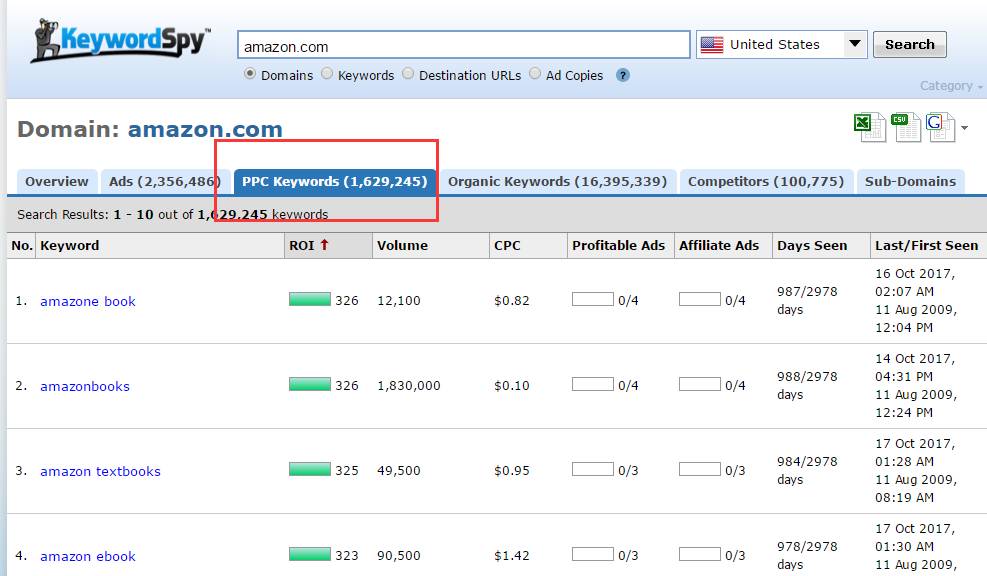Click volume value 49,500
Viewport: 987px width, 576px height.
click(398, 470)
